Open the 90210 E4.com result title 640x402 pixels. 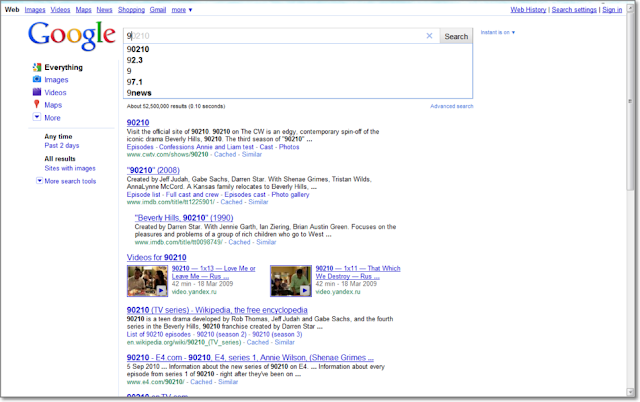[x=250, y=358]
